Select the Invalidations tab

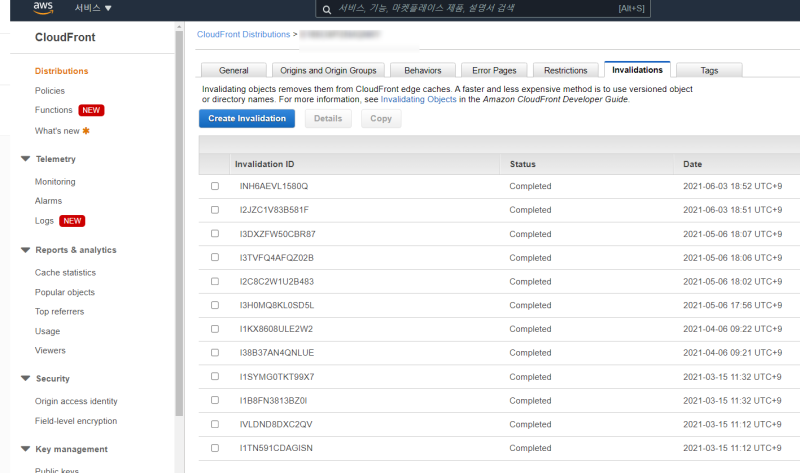(637, 69)
